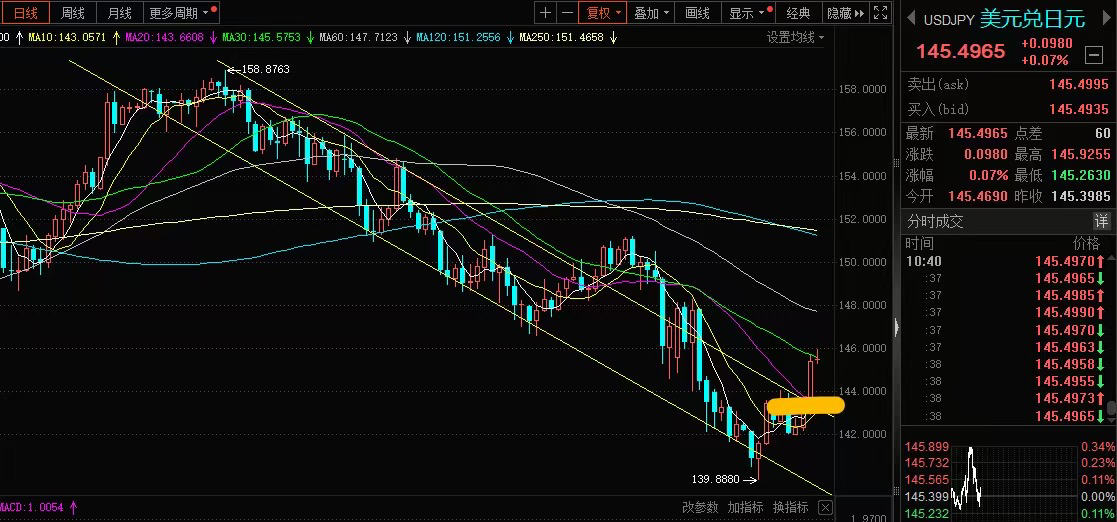Click the 点差 spread value 60
This screenshot has width=1117, height=522.
(x=1102, y=133)
